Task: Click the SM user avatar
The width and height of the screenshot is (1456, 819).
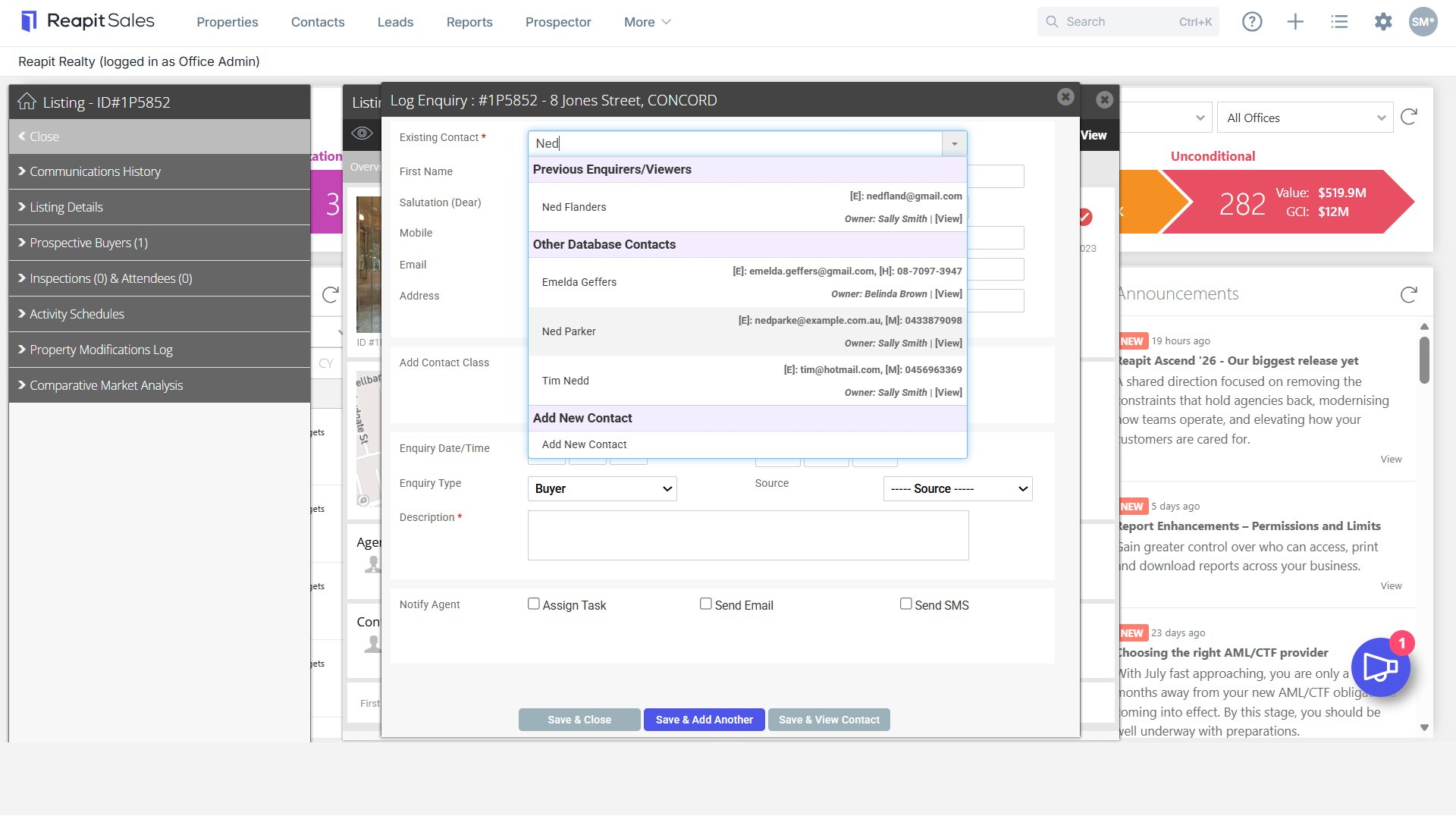Action: point(1423,22)
